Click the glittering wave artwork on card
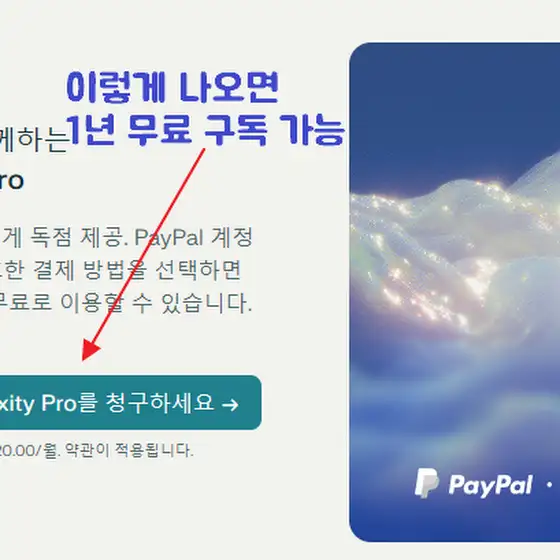Screen dimensions: 560x560 coord(455,250)
